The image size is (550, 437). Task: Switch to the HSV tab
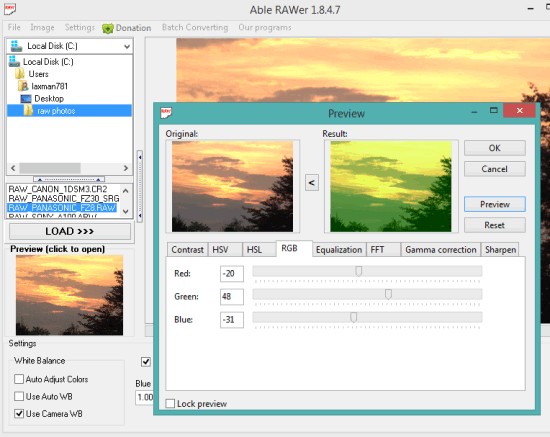[x=225, y=250]
